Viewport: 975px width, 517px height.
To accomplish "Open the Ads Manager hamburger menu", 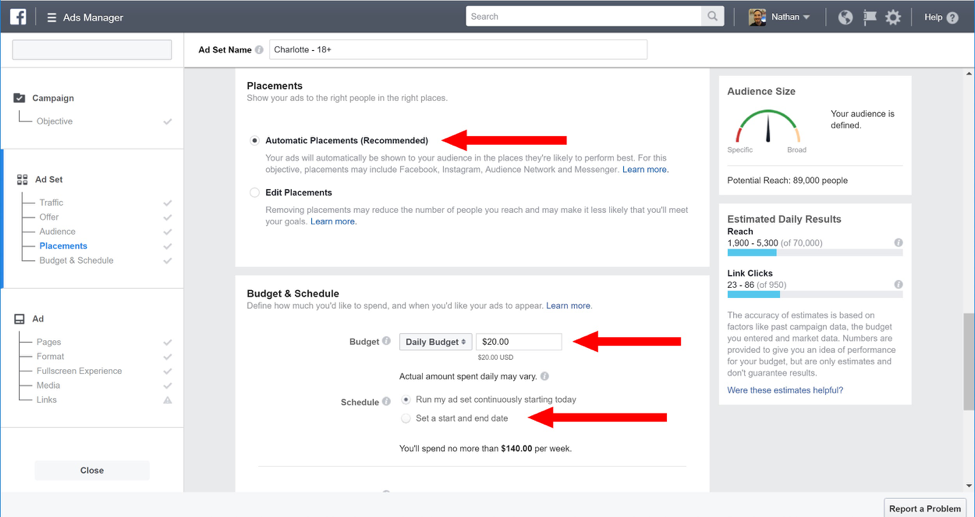I will coord(52,17).
